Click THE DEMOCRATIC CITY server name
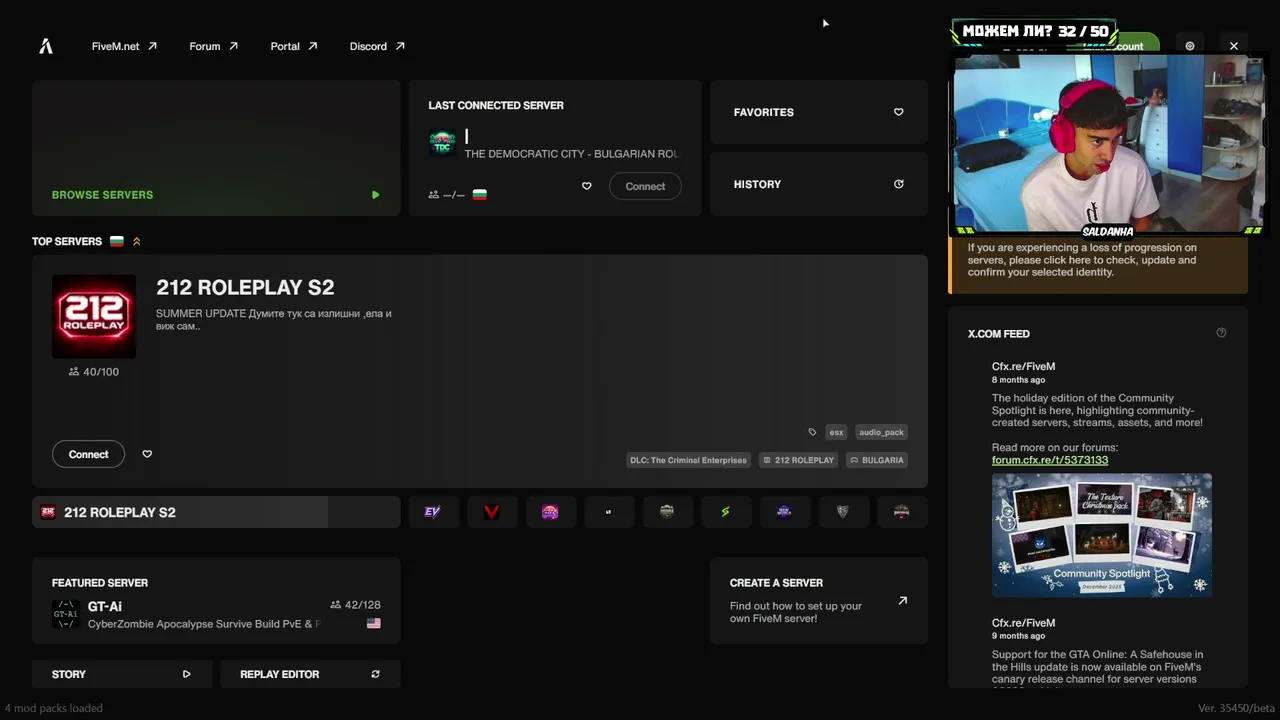1280x720 pixels. (571, 154)
